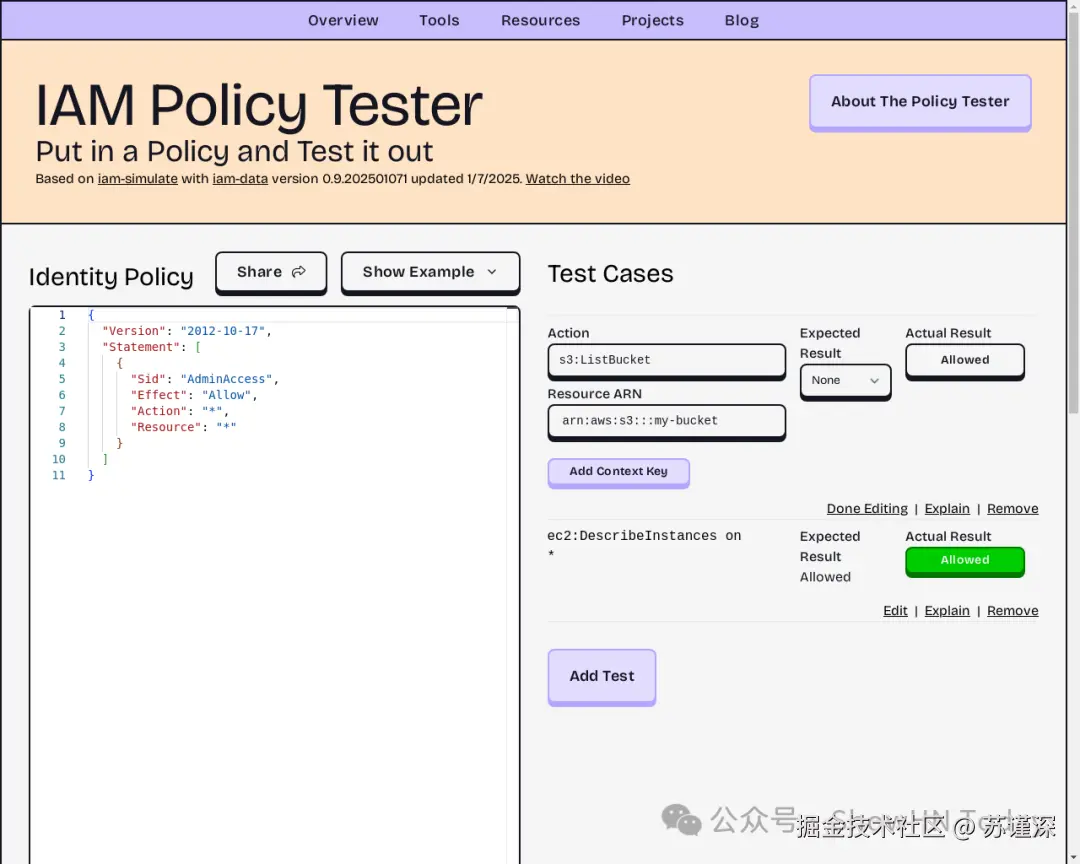Viewport: 1080px width, 864px height.
Task: Click Explain for the s3:ListBucket test
Action: [946, 508]
